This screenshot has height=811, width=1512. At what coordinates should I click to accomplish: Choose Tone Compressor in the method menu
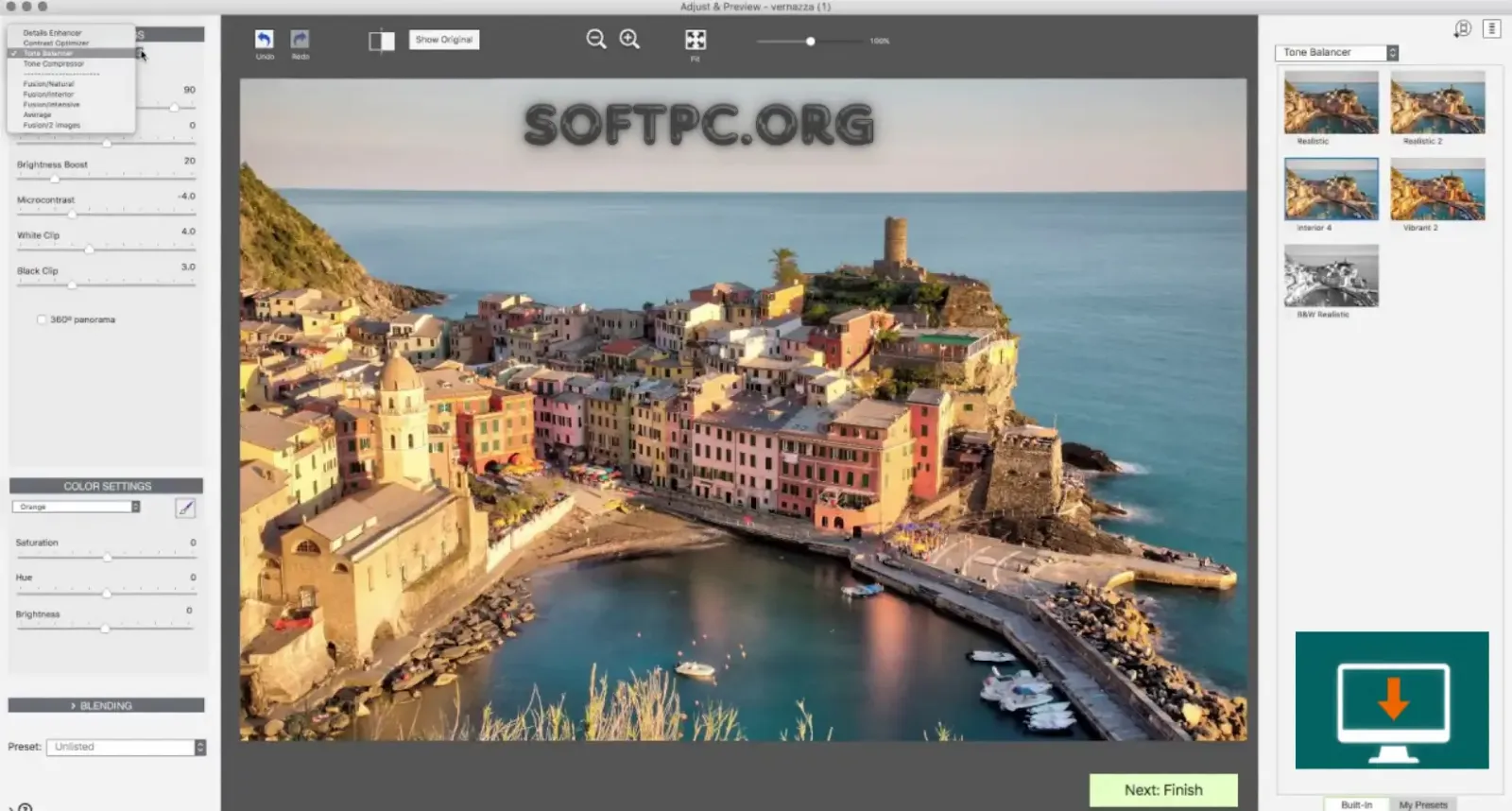point(53,64)
